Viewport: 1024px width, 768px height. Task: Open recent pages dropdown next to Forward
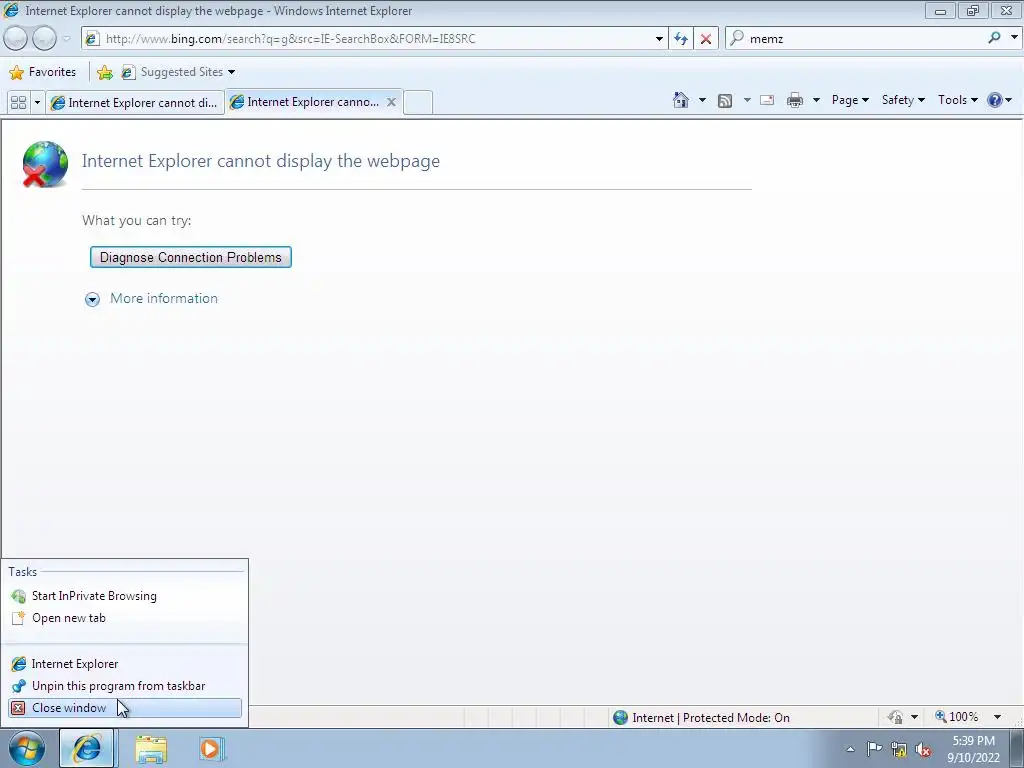point(66,39)
